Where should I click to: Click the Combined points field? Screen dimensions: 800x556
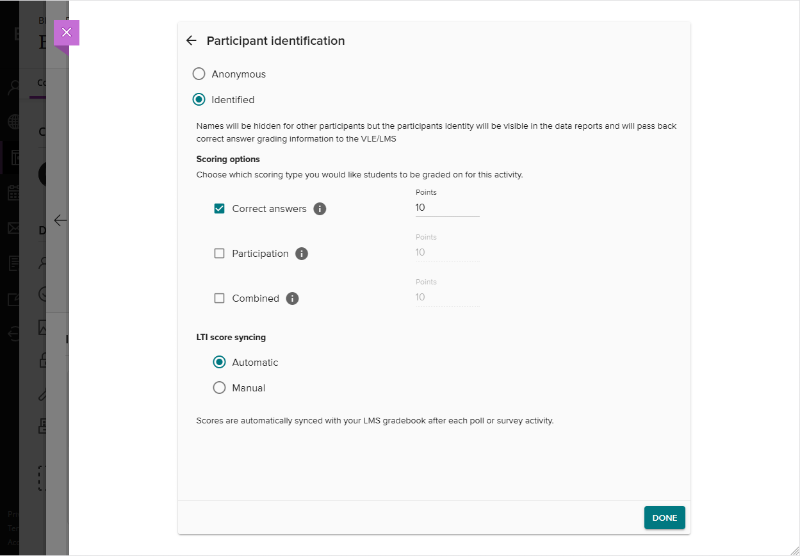pos(446,297)
